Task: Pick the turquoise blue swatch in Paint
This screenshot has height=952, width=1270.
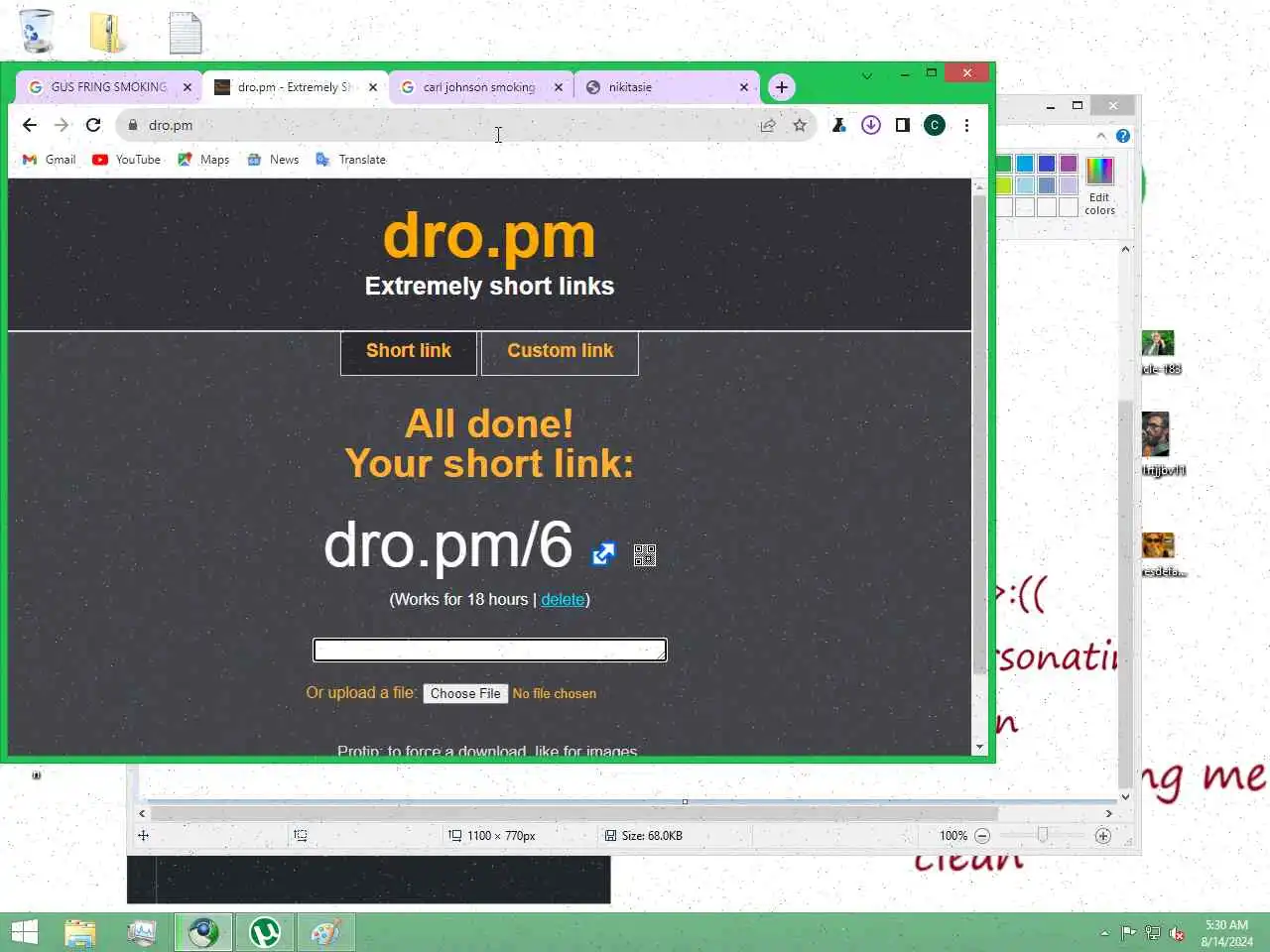Action: click(1025, 164)
